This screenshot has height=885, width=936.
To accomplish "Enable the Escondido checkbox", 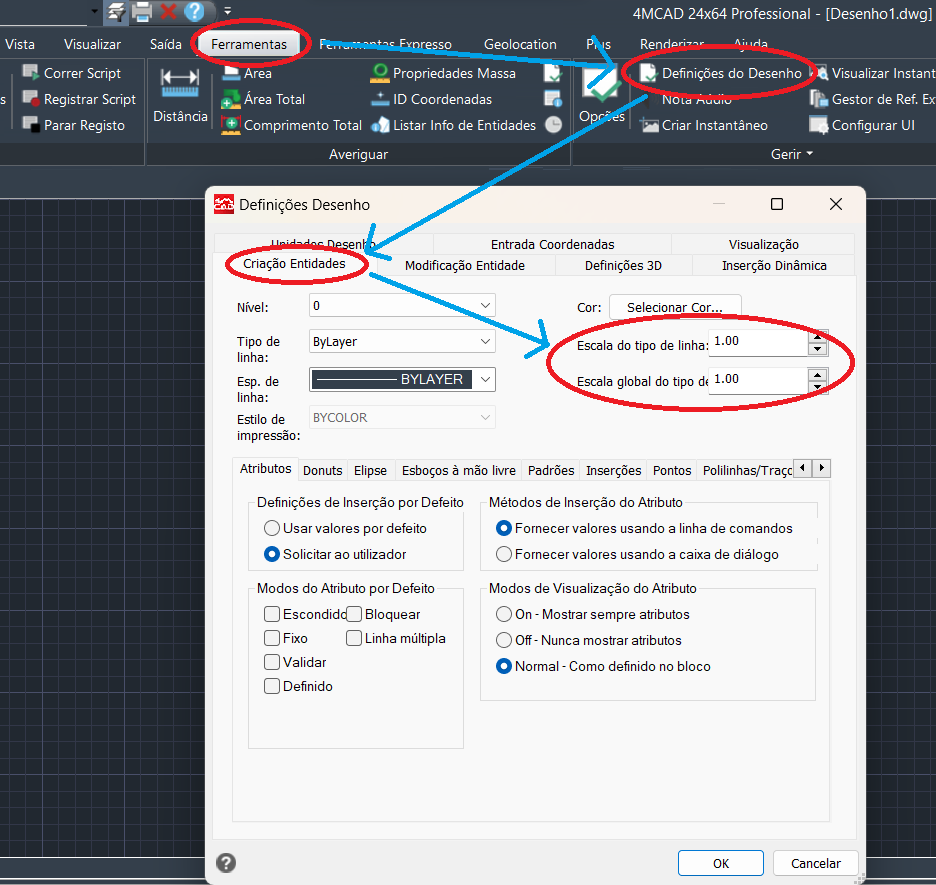I will pos(272,614).
